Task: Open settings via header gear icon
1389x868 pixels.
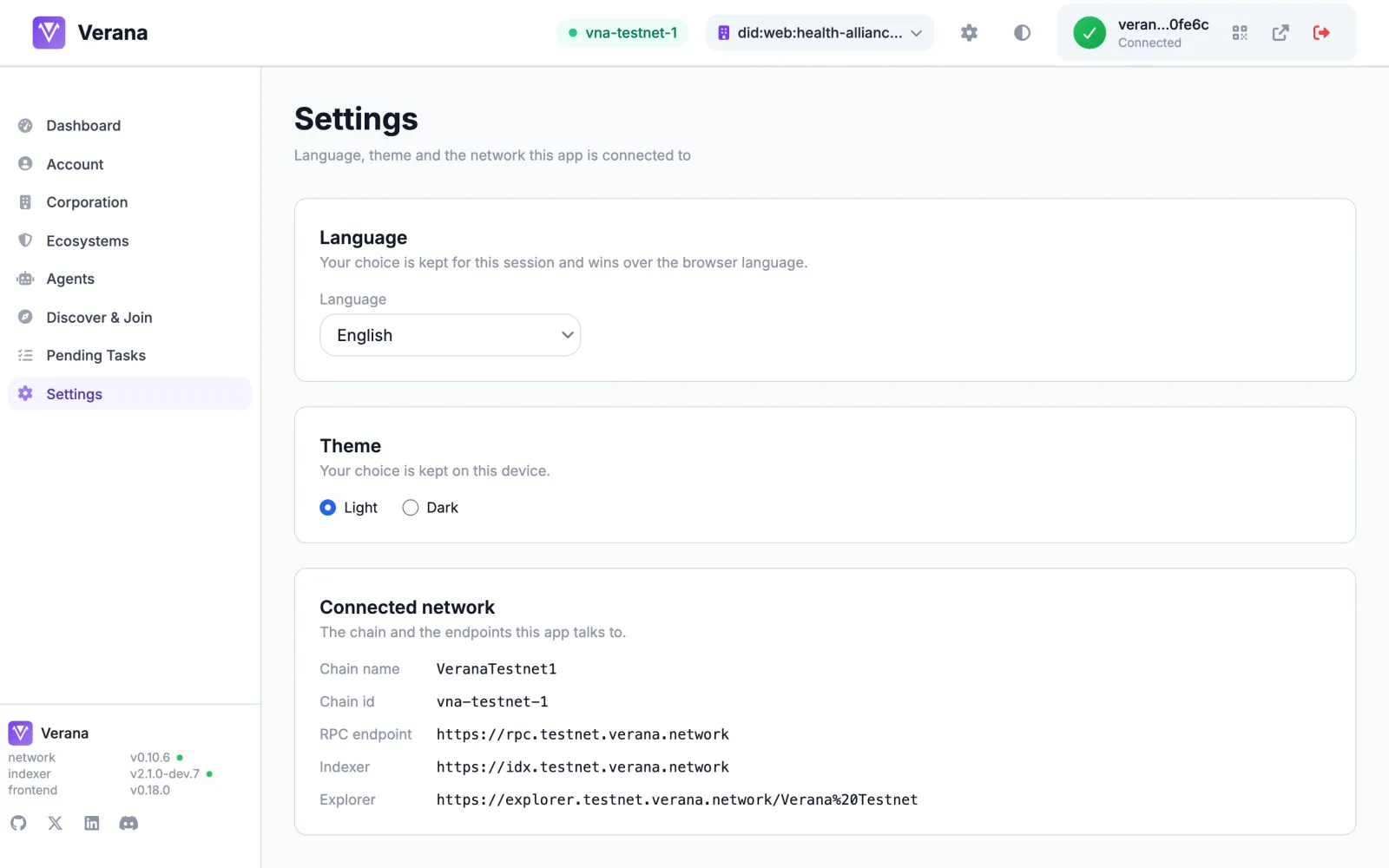Action: click(969, 33)
